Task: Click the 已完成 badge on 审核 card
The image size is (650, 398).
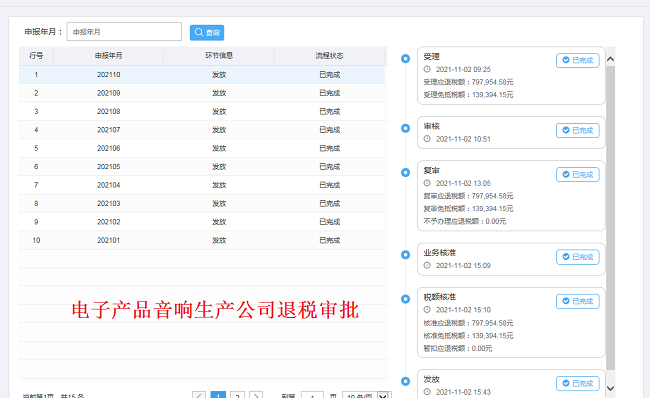Action: tap(577, 131)
